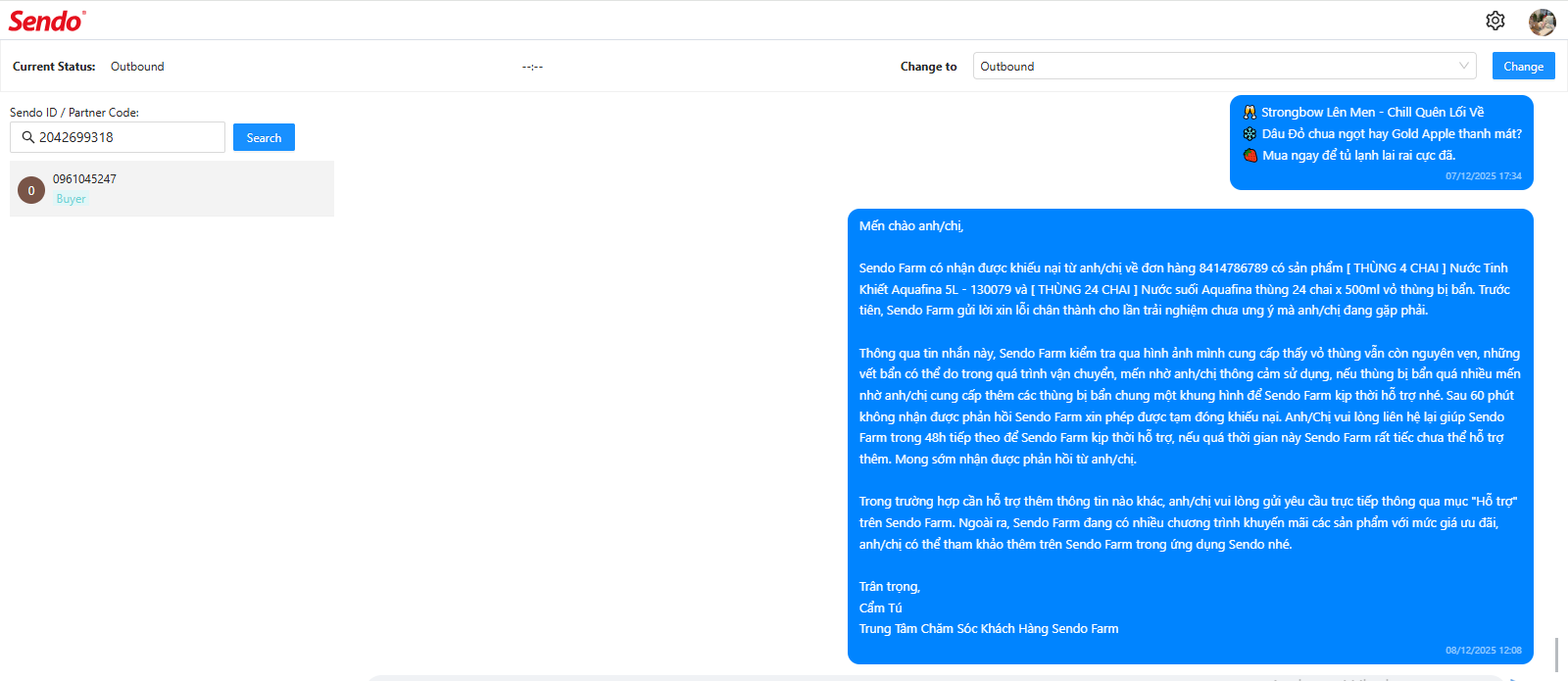
Task: Select the round buyer avatar badge
Action: point(31,190)
